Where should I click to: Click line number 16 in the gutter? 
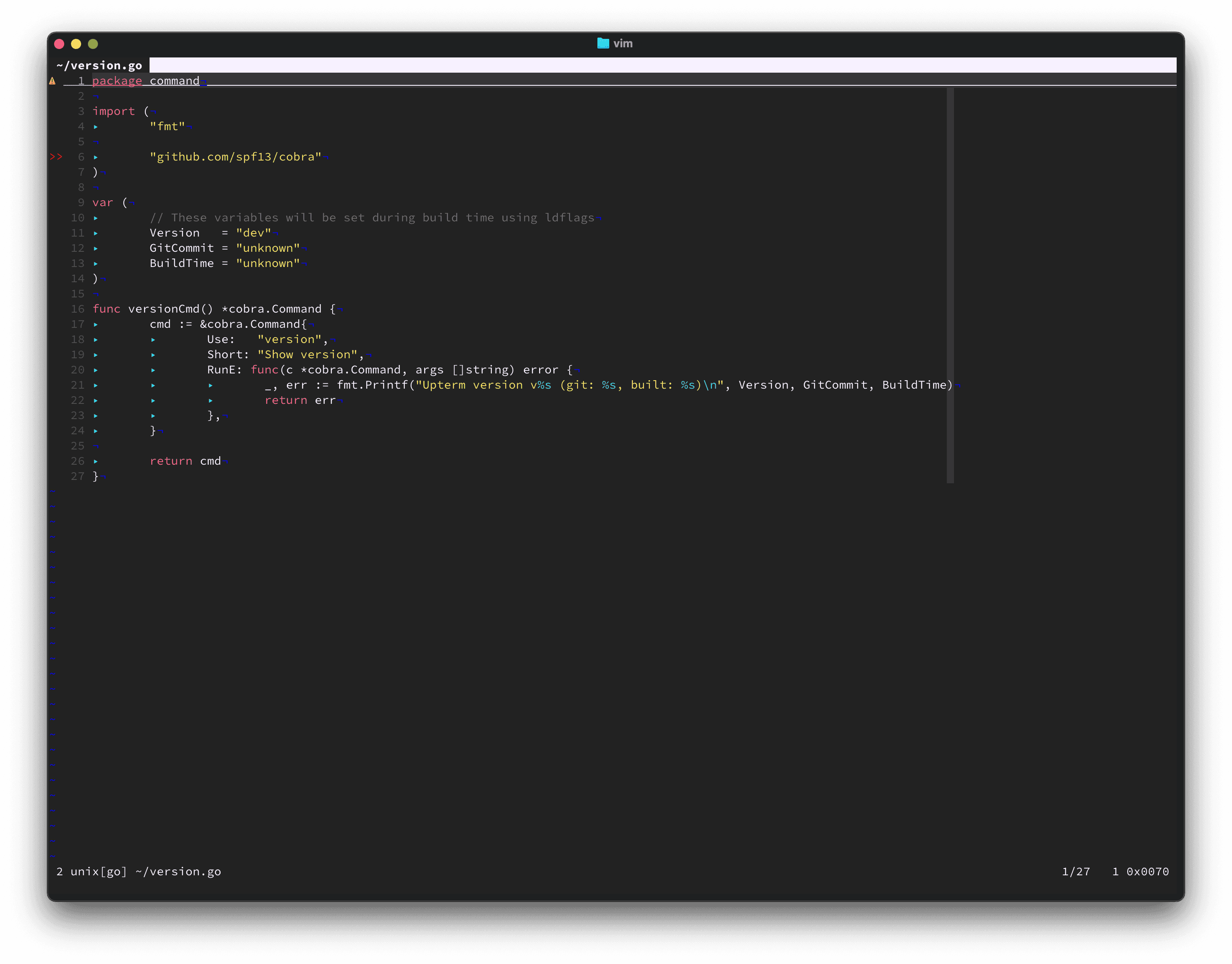77,309
